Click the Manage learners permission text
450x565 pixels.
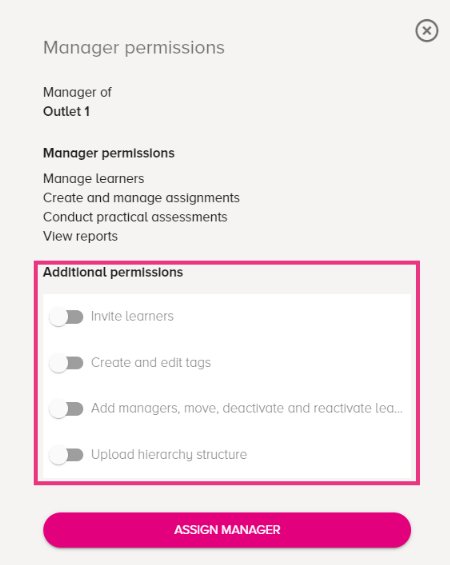[93, 179]
